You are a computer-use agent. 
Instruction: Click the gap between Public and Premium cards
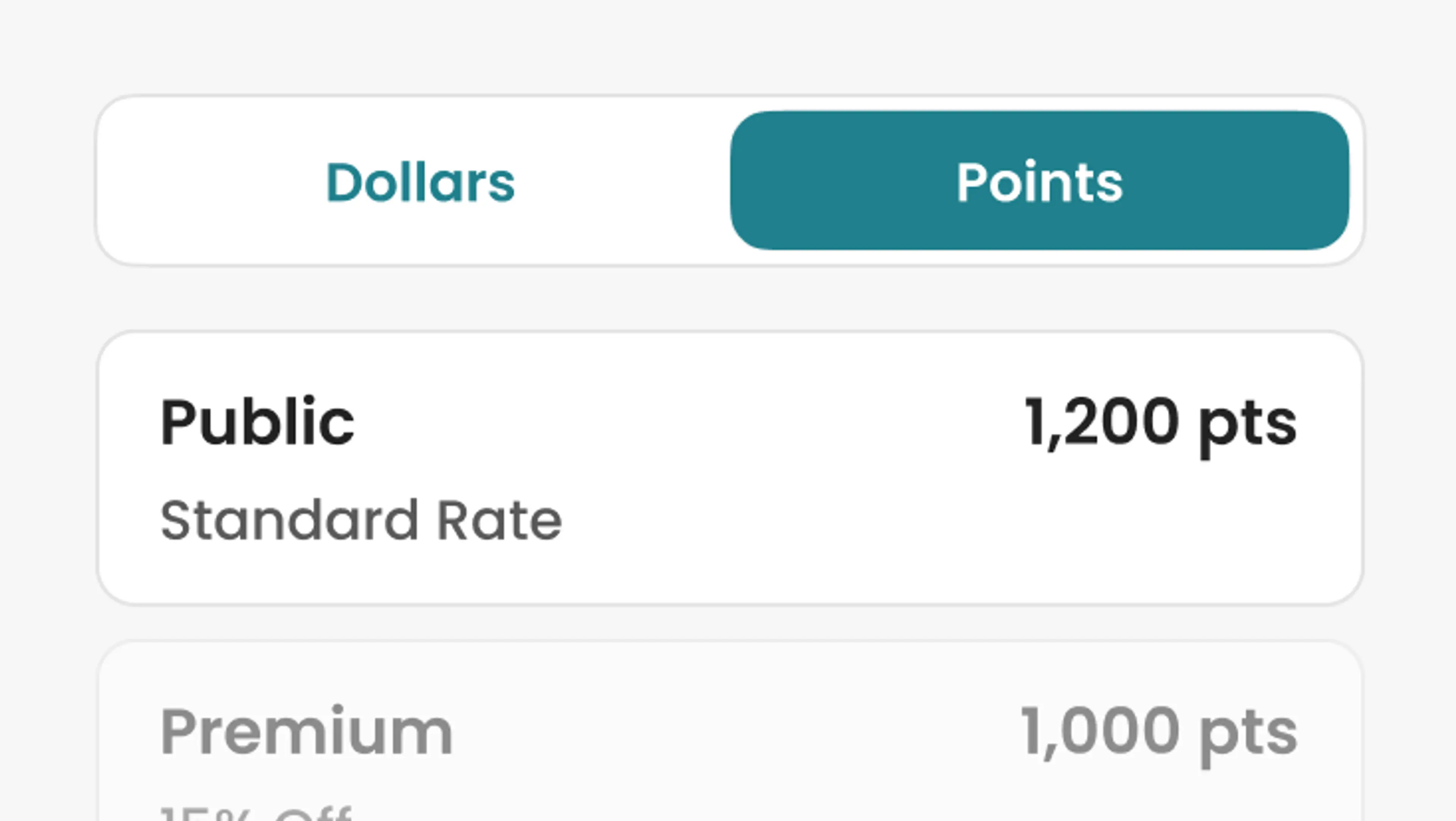coord(729,623)
